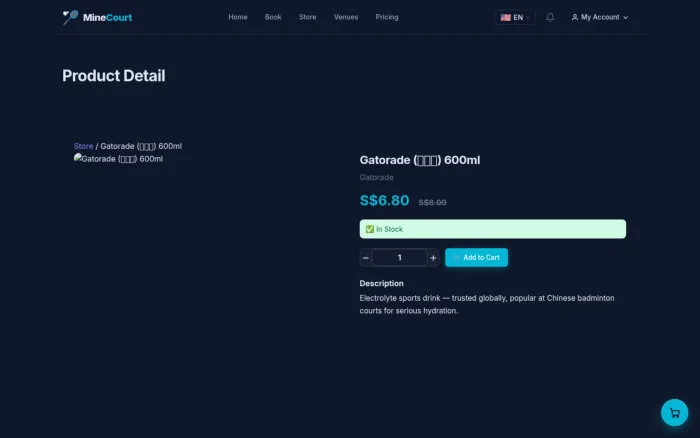Open the EN language dropdown
The height and width of the screenshot is (438, 700).
pos(515,17)
